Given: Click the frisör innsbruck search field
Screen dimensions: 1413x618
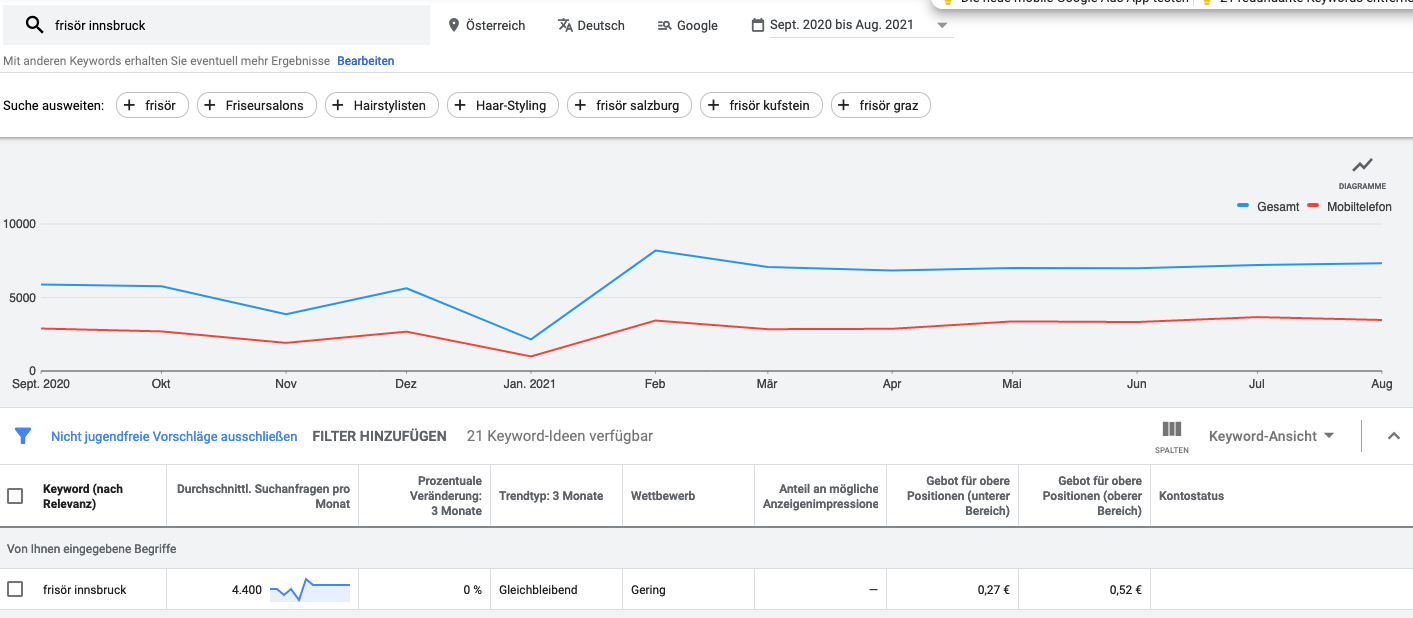Looking at the screenshot, I should point(217,25).
